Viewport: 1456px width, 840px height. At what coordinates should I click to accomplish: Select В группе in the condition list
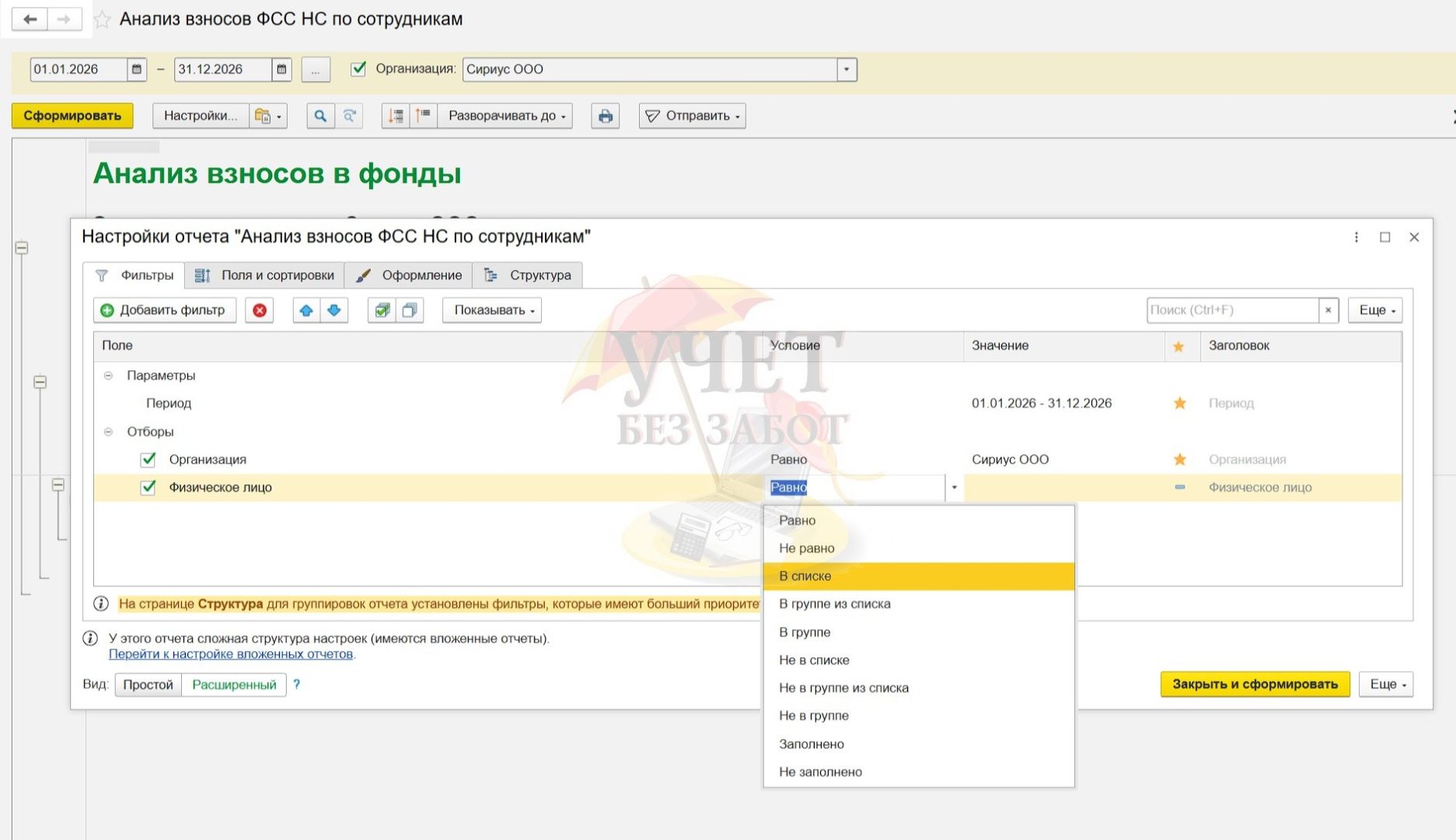(919, 632)
